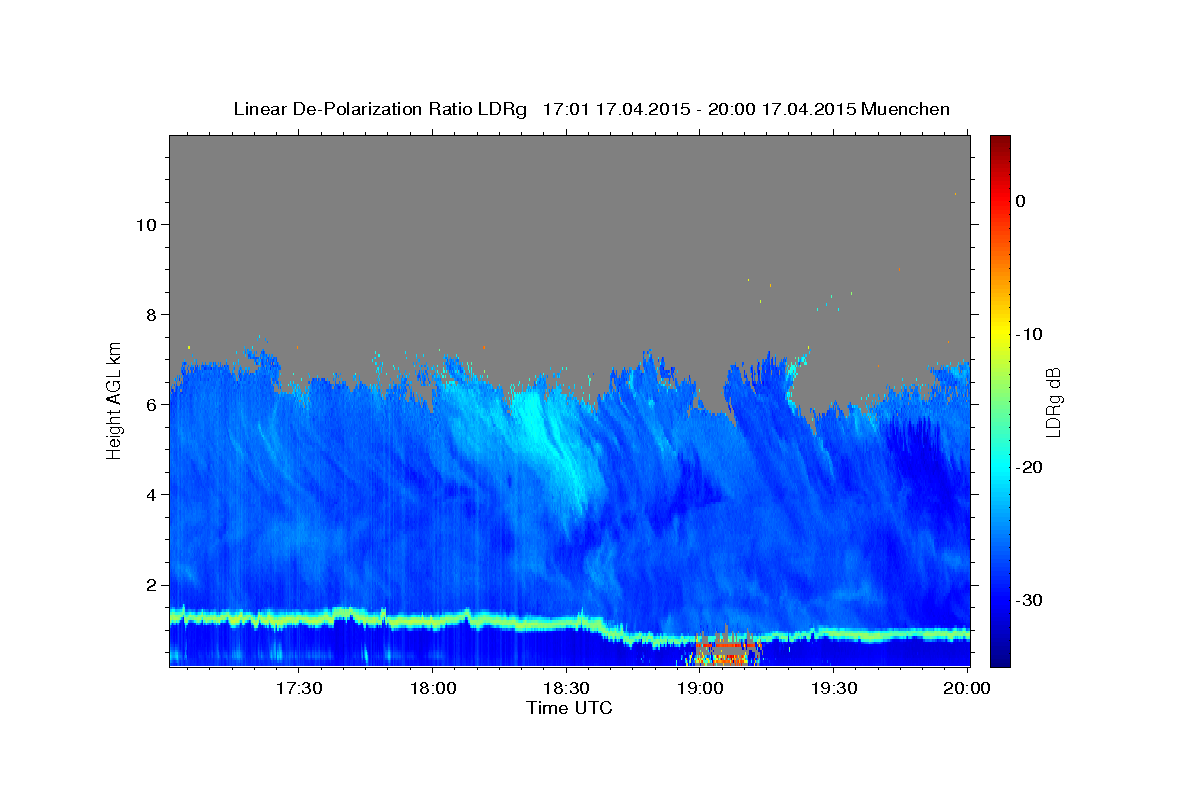Image resolution: width=1200 pixels, height=800 pixels.
Task: Click the height tick label 6
Action: pyautogui.click(x=150, y=404)
